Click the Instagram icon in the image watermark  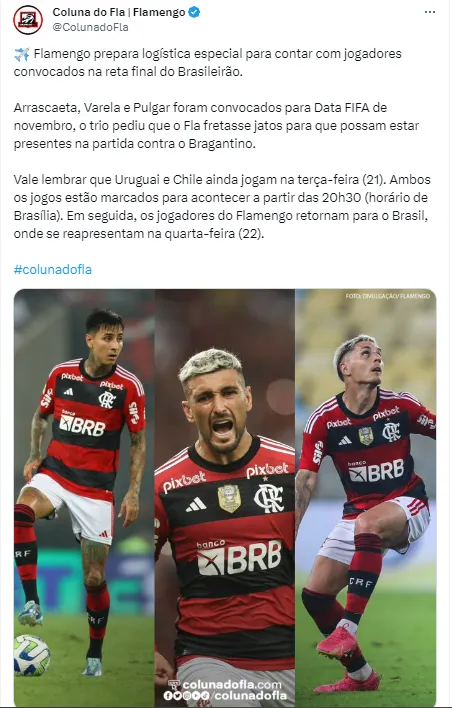click(186, 696)
